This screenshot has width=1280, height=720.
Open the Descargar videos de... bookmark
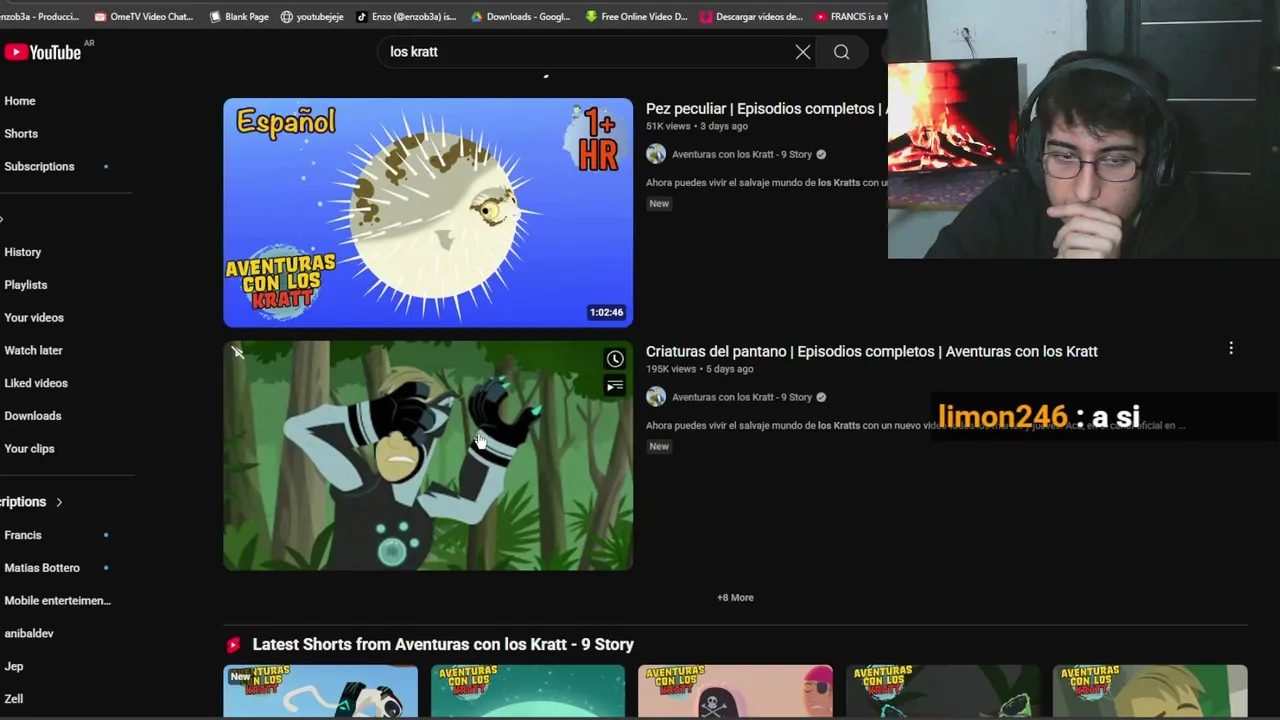[x=751, y=16]
